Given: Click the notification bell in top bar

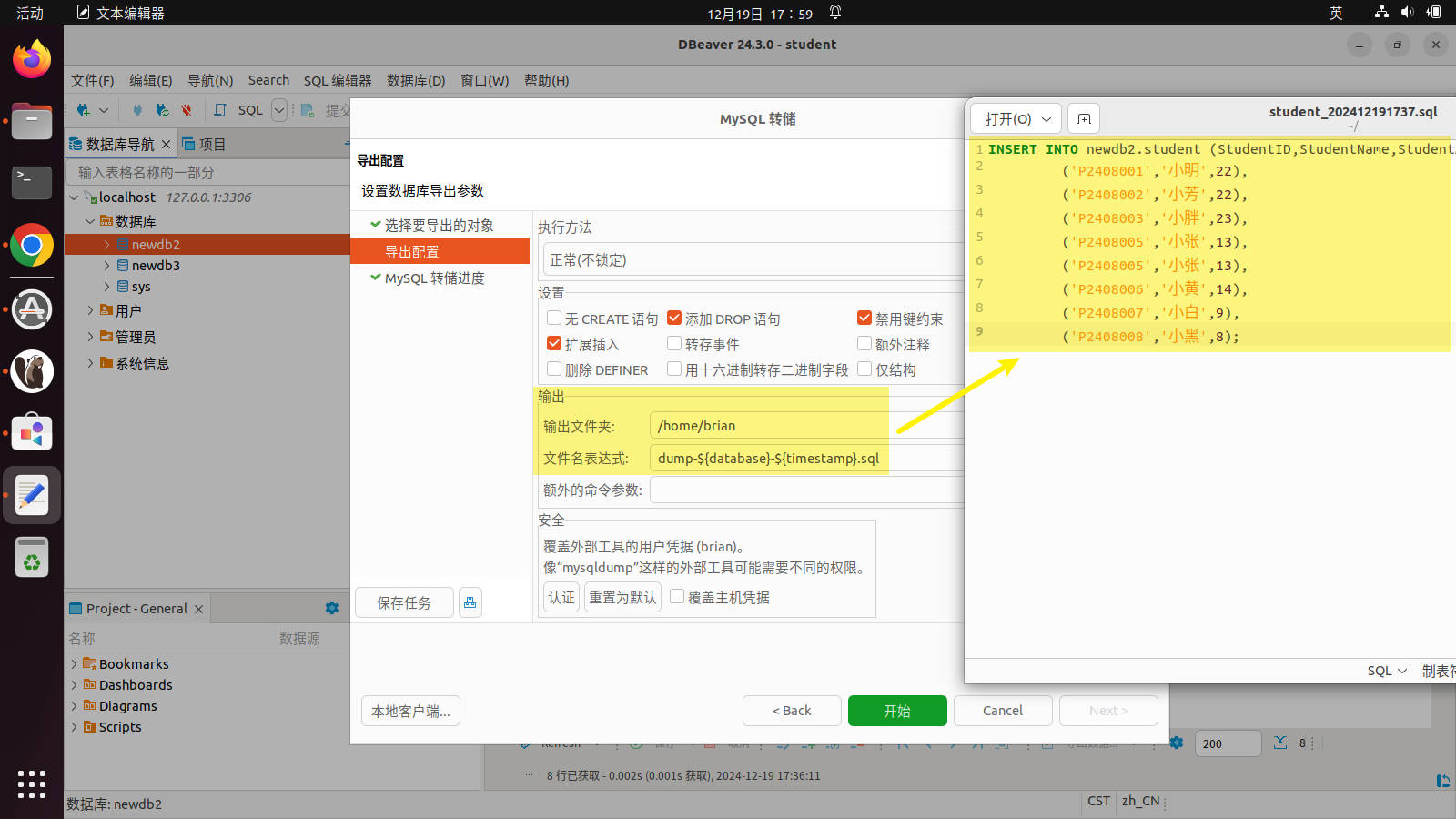Looking at the screenshot, I should click(x=835, y=13).
